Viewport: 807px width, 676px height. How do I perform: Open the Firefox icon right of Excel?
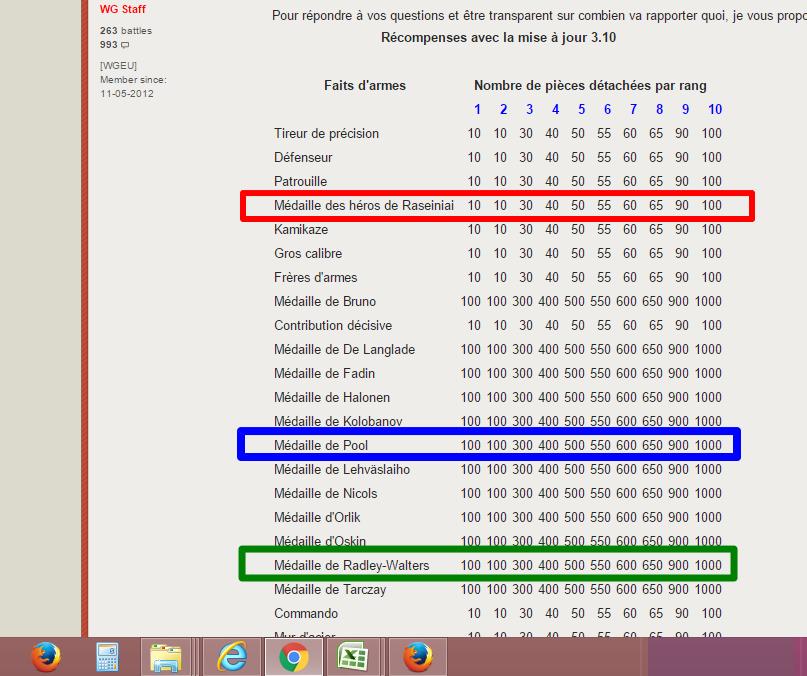417,657
